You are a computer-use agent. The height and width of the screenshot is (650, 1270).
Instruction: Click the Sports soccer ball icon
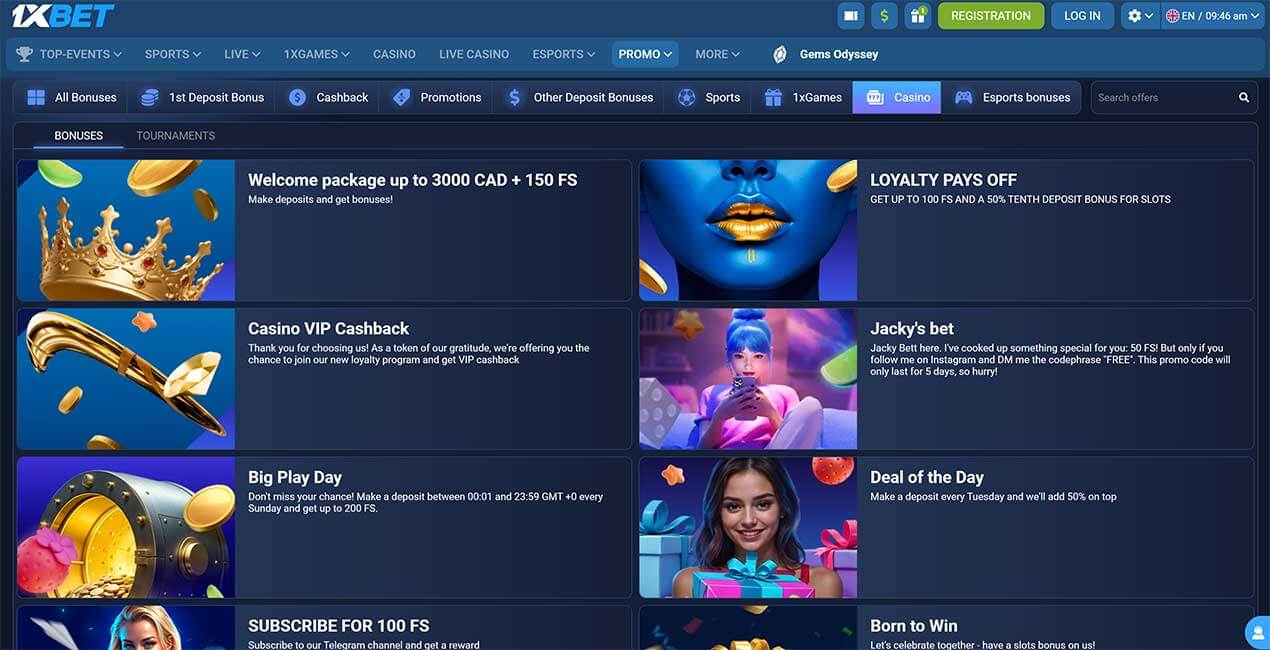686,97
